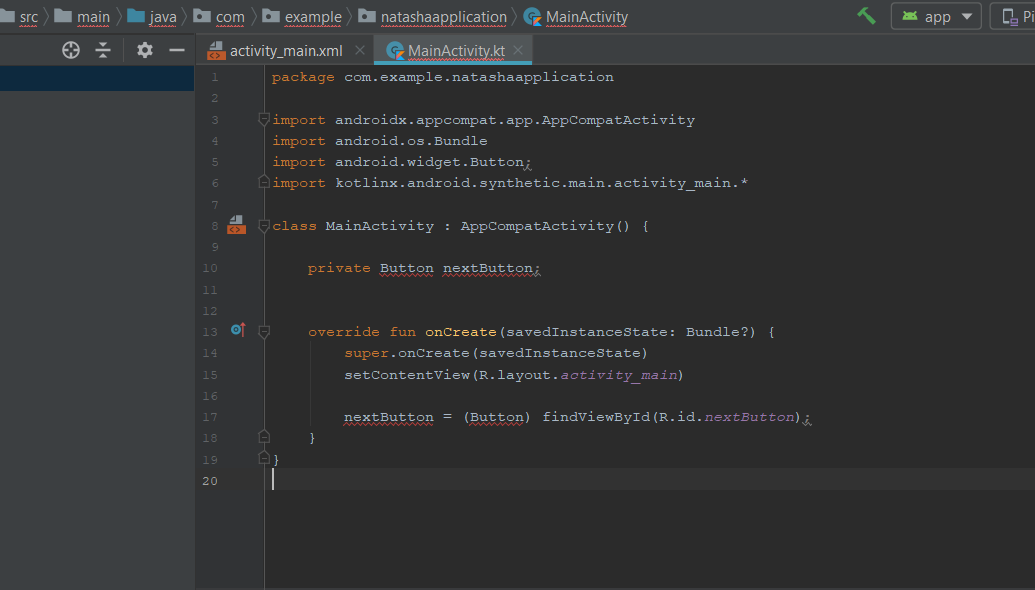
Task: Click the Collapse All icon in project panel
Action: (103, 50)
